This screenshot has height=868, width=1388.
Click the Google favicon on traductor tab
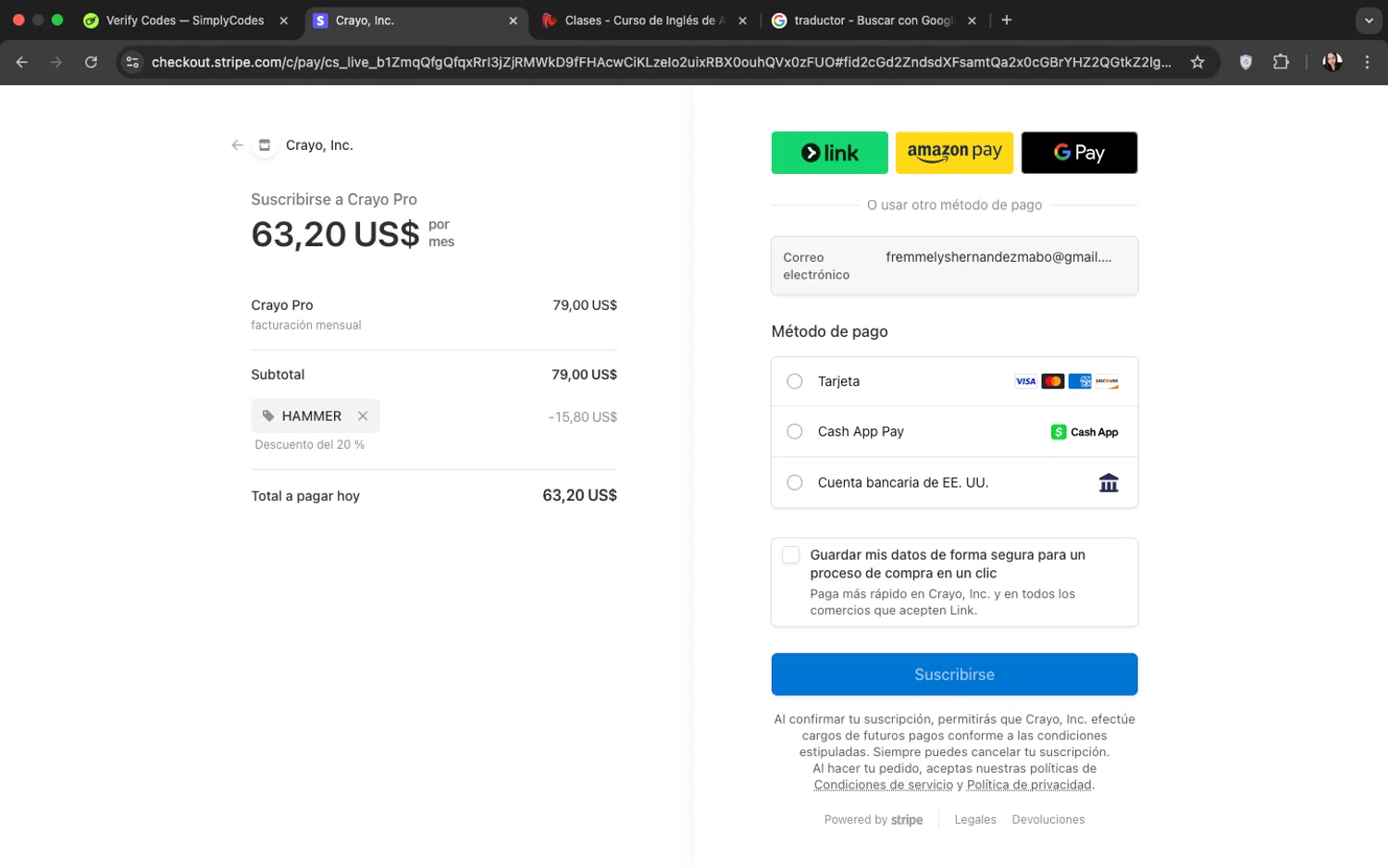(779, 20)
